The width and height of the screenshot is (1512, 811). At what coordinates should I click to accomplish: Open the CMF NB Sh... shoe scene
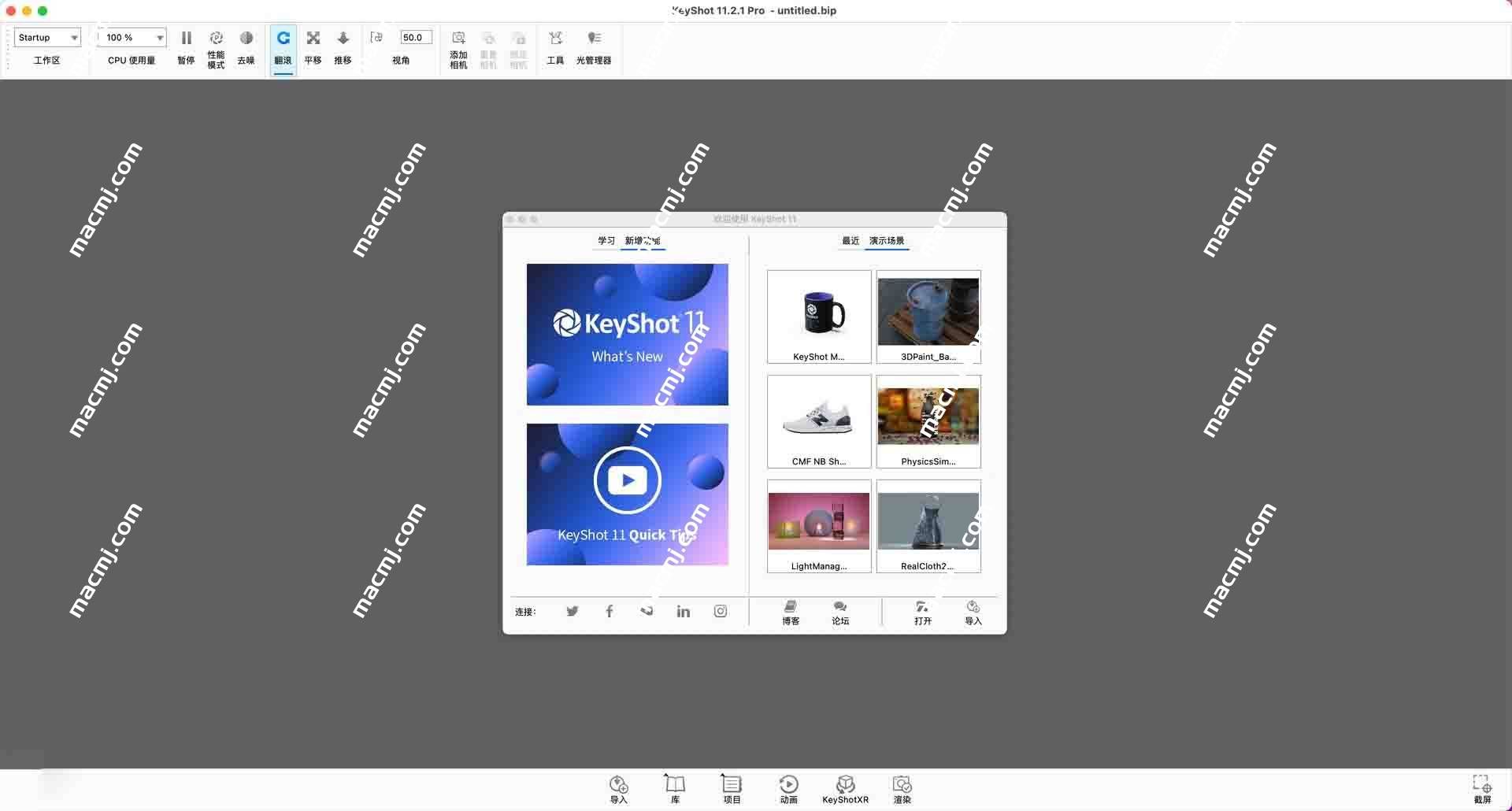[819, 421]
